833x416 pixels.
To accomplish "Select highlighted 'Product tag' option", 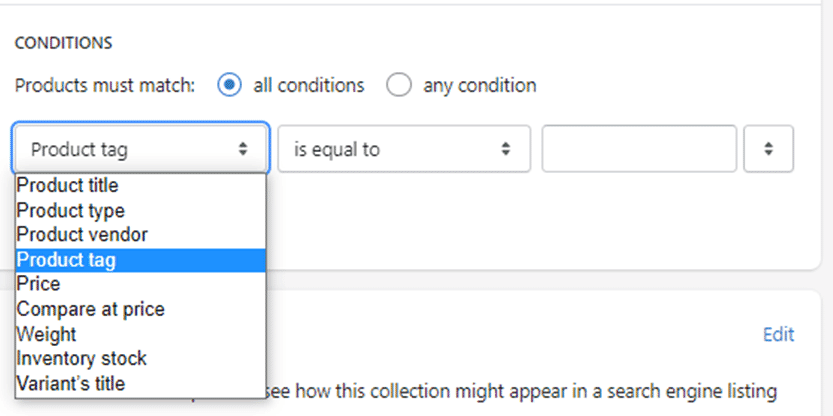I will click(x=141, y=260).
